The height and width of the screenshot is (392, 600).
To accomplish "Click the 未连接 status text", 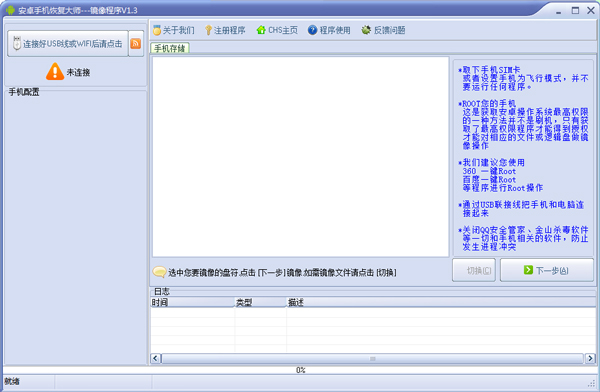I will 78,72.
